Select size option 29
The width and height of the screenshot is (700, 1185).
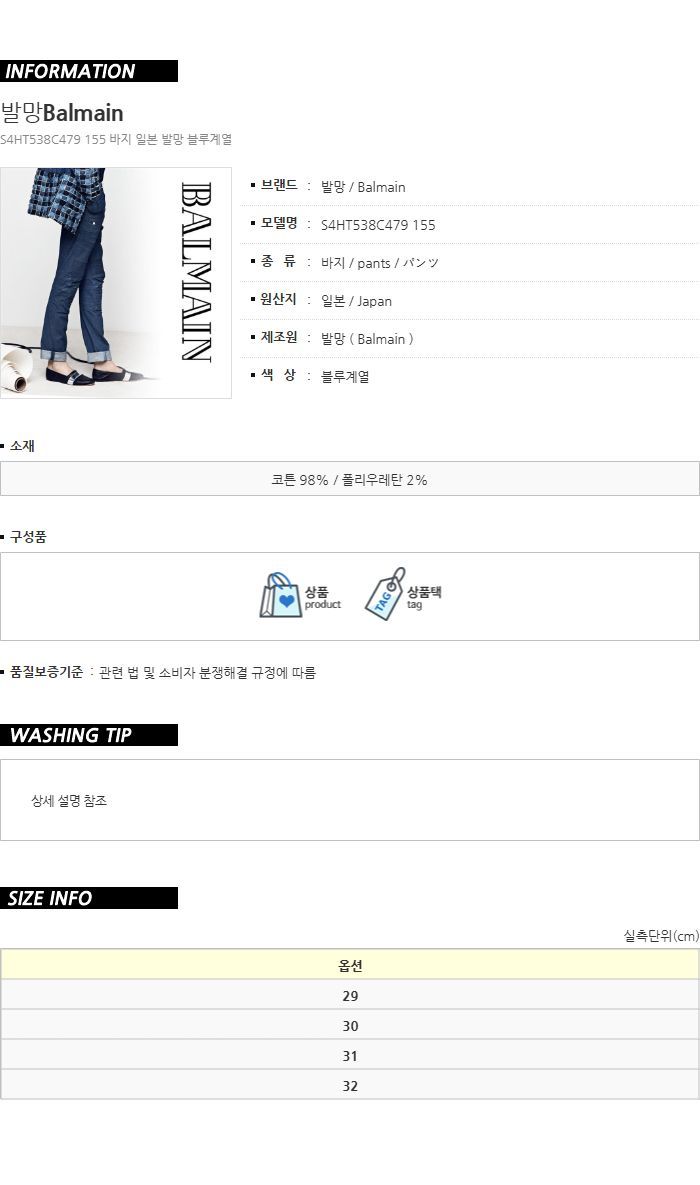pos(350,995)
